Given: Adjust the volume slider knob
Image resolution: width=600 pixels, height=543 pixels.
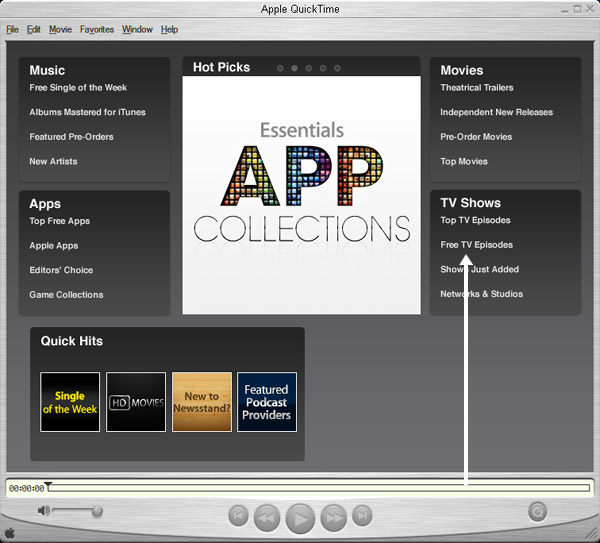Looking at the screenshot, I should (98, 510).
